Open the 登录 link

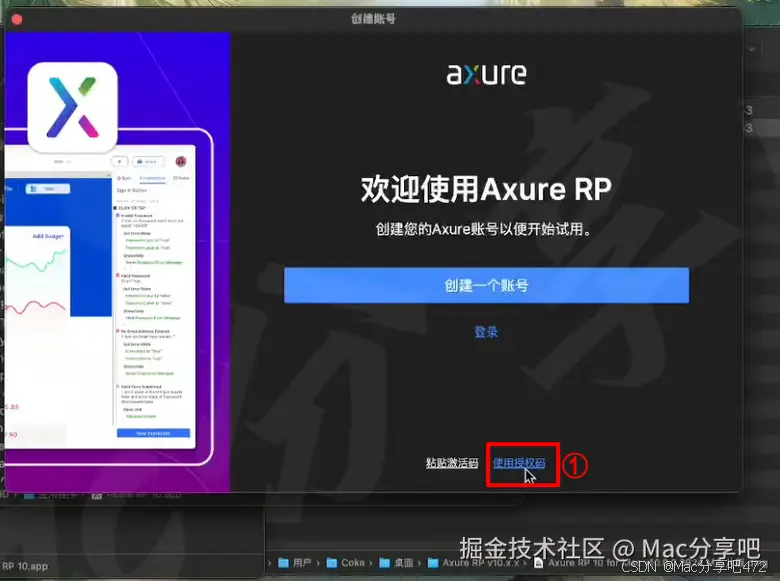(x=486, y=332)
